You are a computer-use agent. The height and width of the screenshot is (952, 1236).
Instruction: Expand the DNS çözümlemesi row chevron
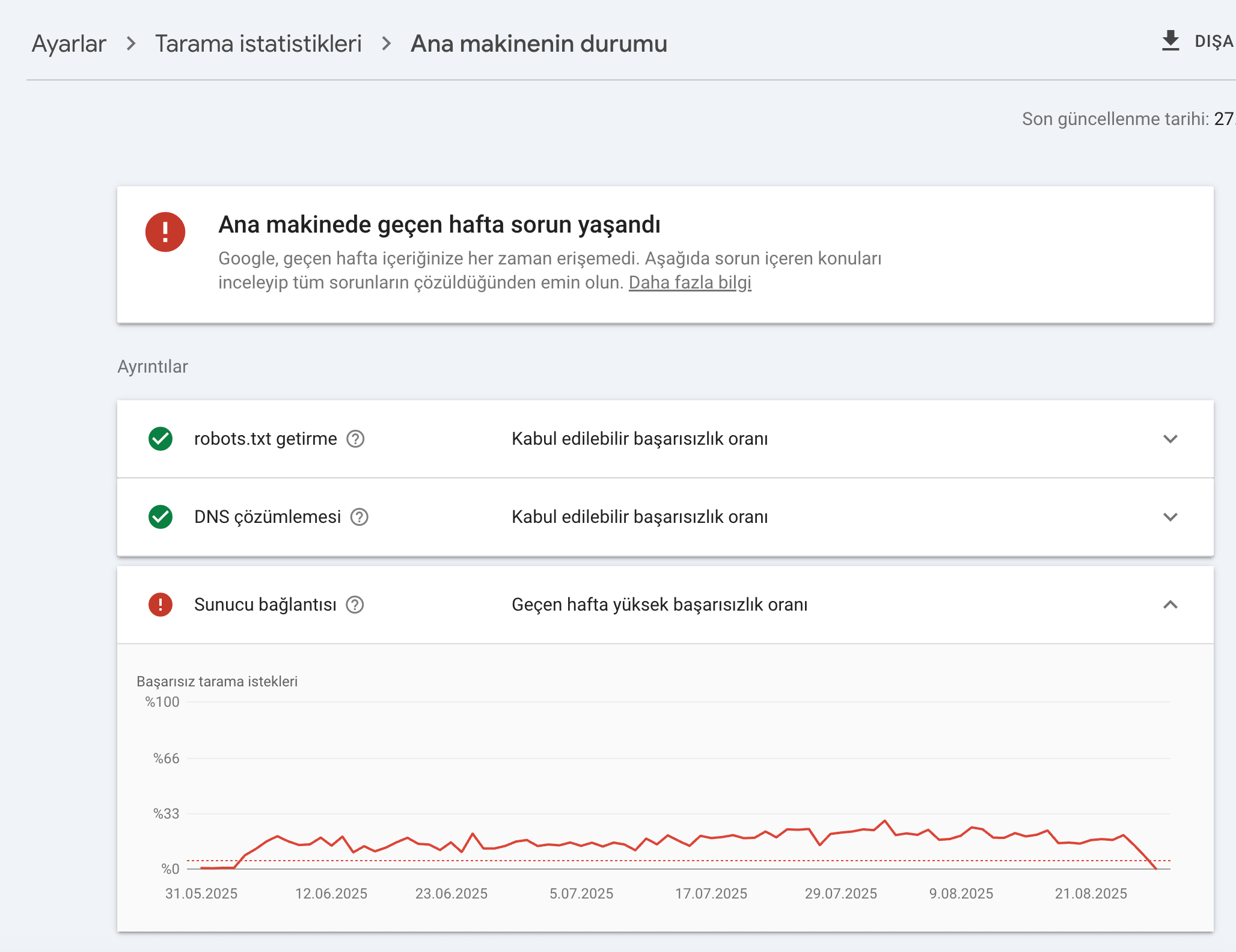tap(1170, 517)
